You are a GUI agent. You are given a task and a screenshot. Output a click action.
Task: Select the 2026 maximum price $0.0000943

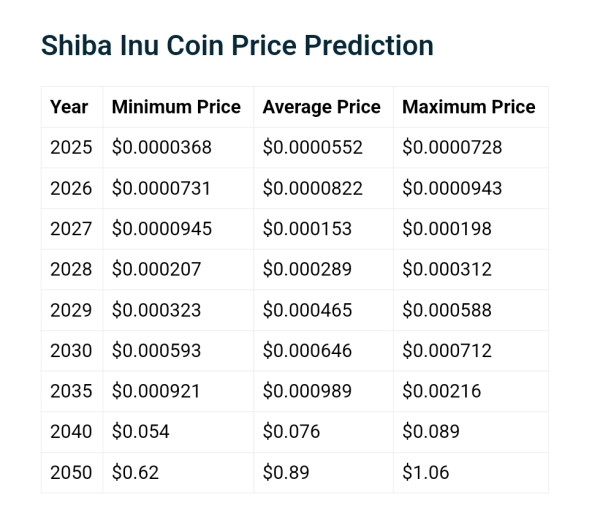pos(452,188)
